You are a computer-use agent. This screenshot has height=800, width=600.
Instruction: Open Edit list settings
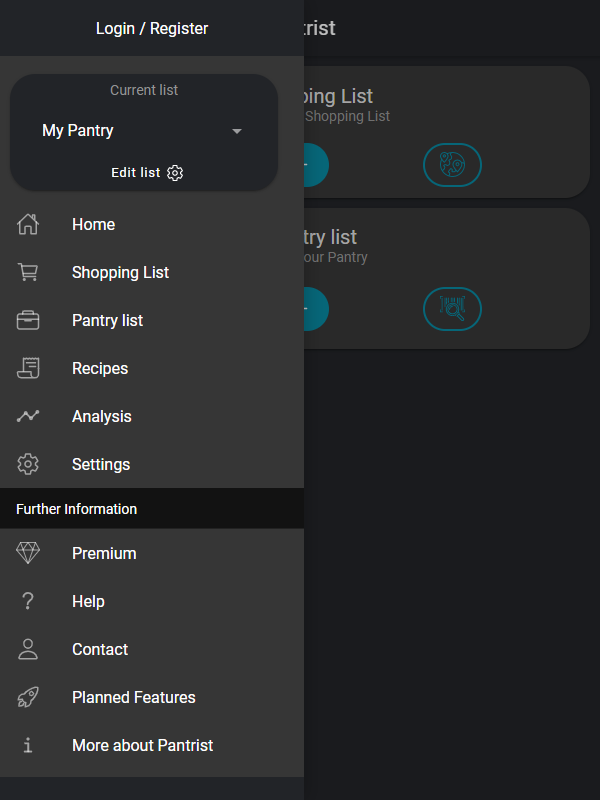147,172
